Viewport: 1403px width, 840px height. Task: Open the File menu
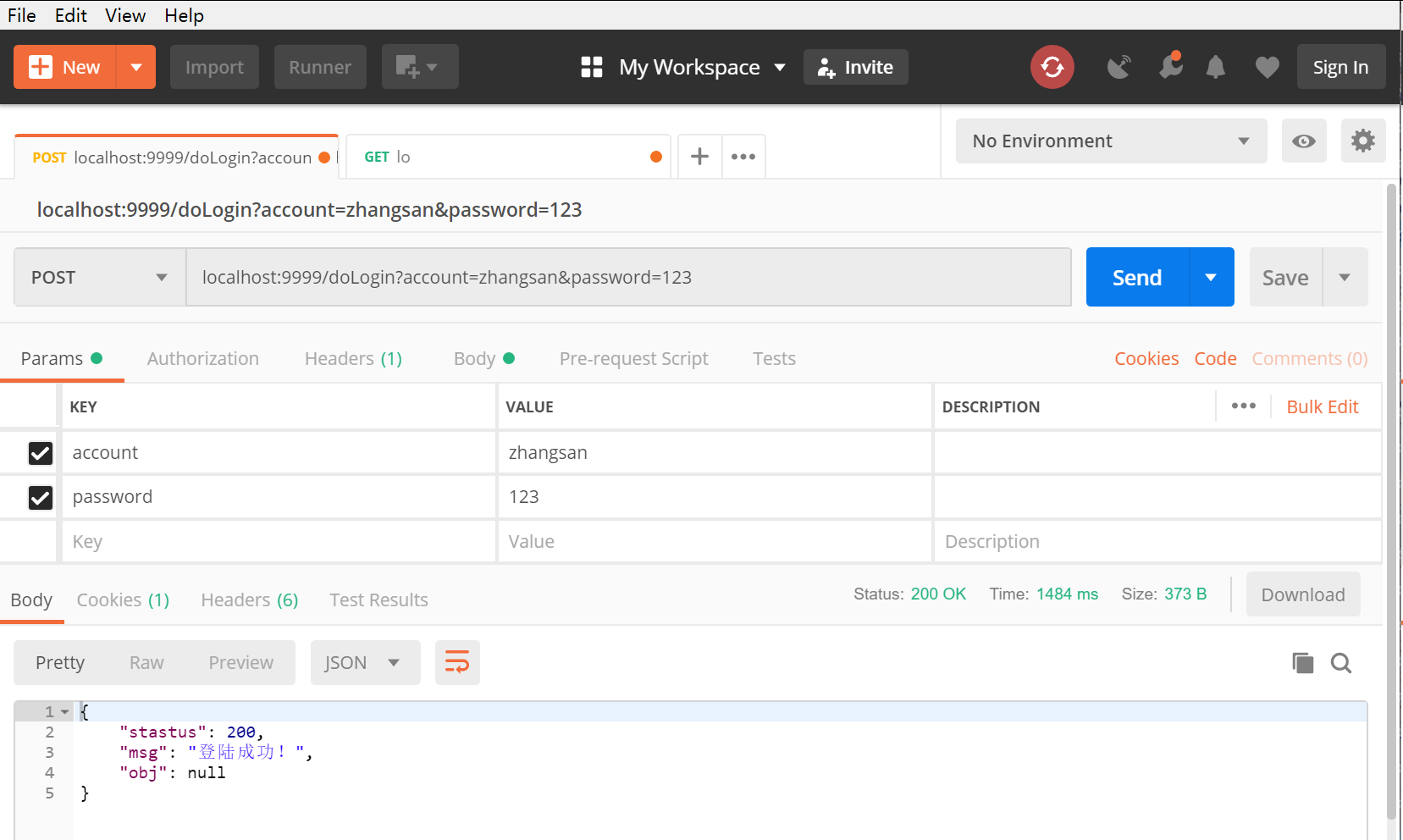coord(22,15)
